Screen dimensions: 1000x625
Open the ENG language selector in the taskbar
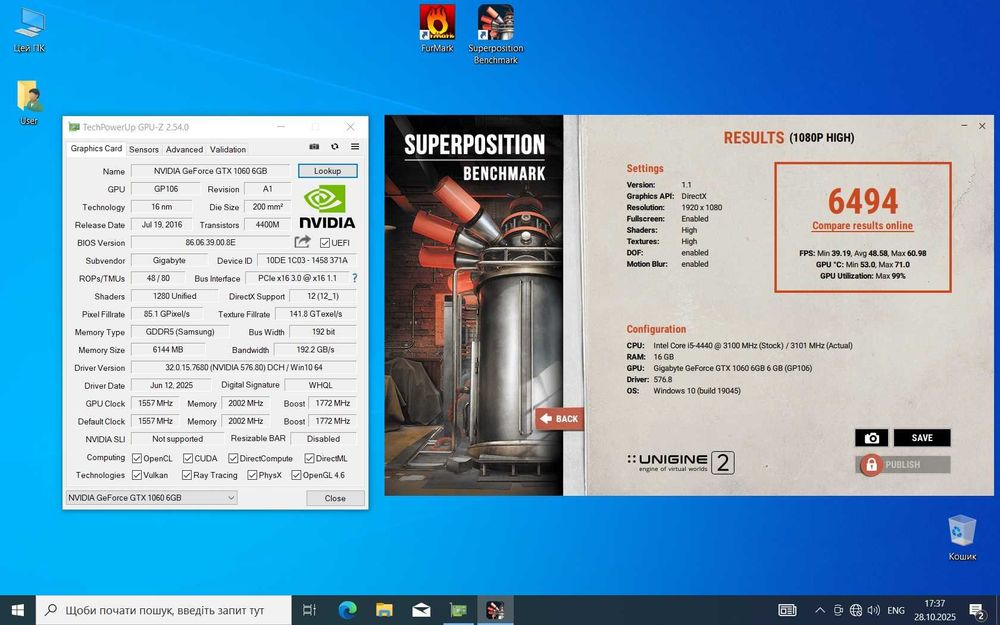pyautogui.click(x=896, y=610)
